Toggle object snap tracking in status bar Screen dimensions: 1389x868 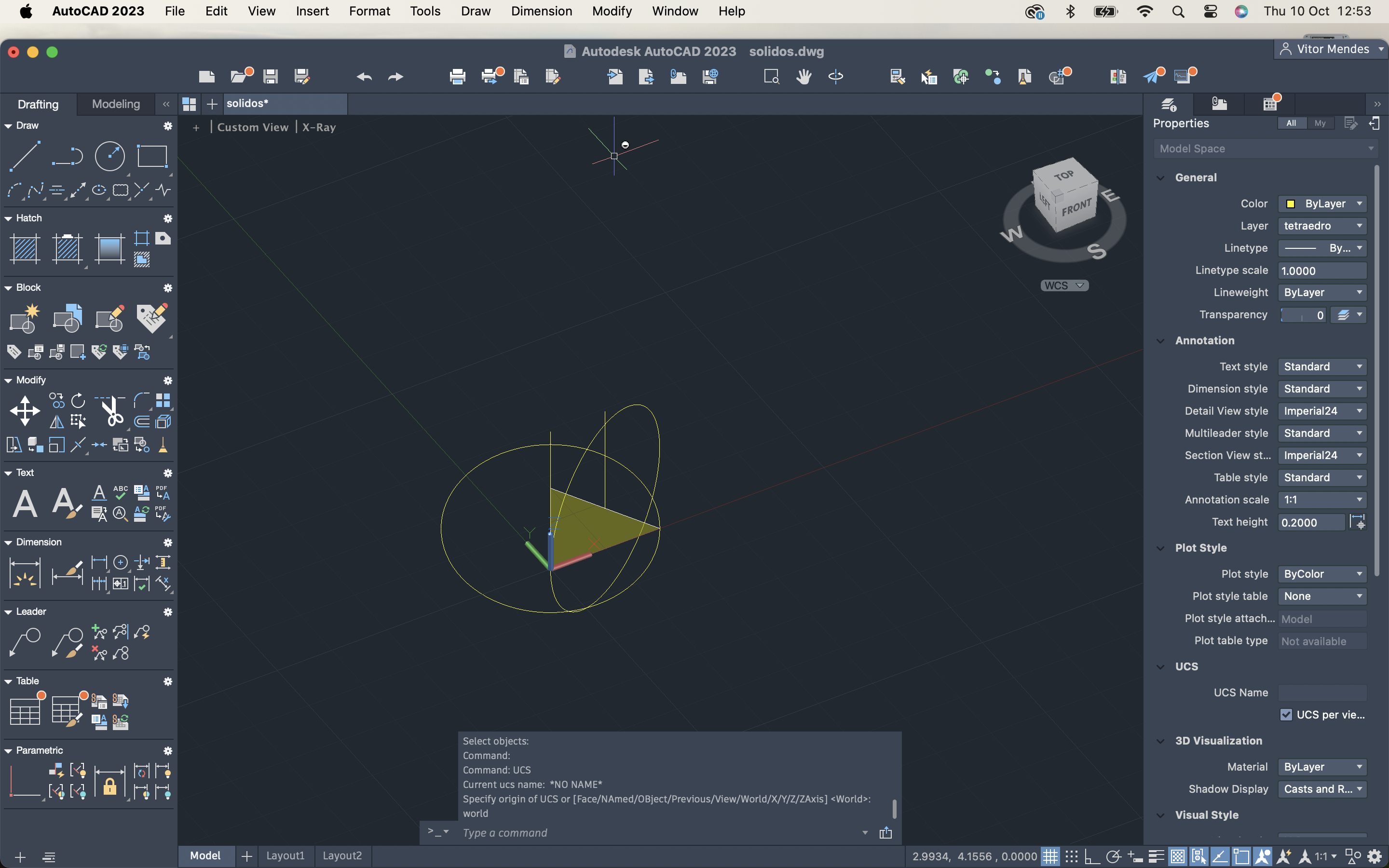pos(1220,856)
